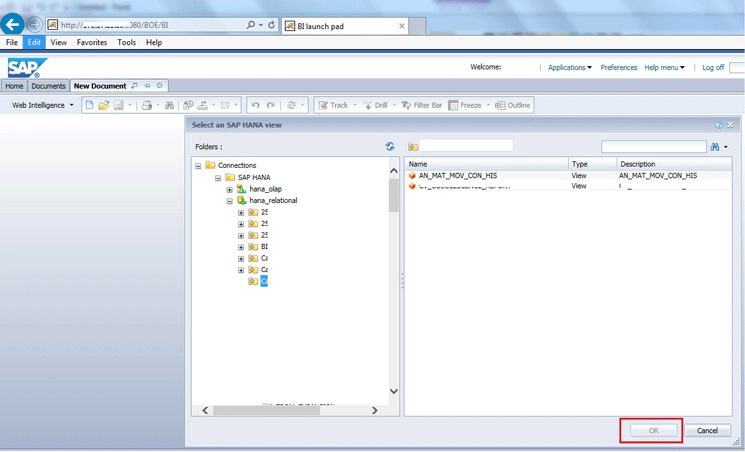Click the search binoculars in dialog
Viewport: 745px width, 452px height.
[715, 147]
